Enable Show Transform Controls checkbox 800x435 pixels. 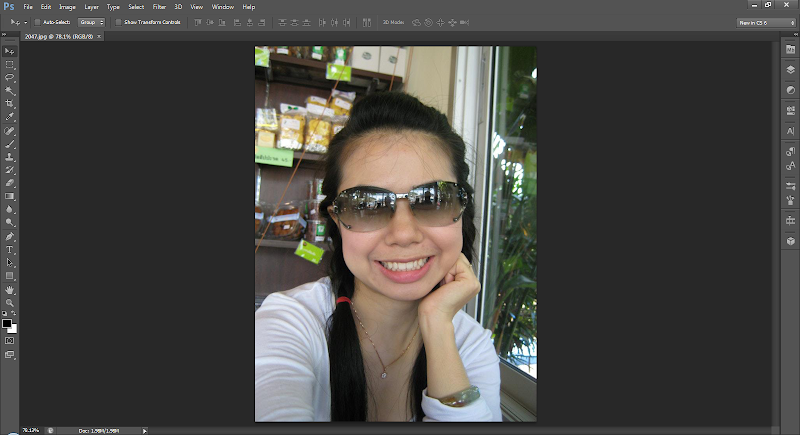pos(118,22)
